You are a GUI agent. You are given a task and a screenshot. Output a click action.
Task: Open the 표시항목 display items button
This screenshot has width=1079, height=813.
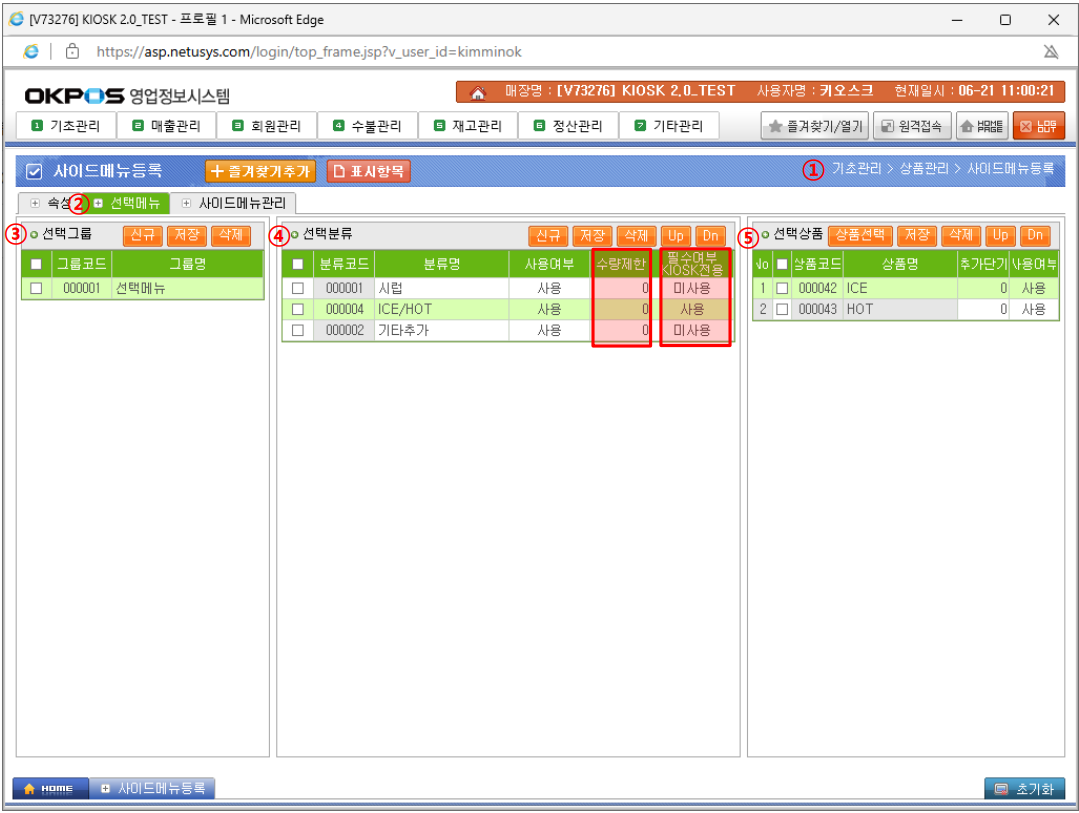click(x=369, y=171)
